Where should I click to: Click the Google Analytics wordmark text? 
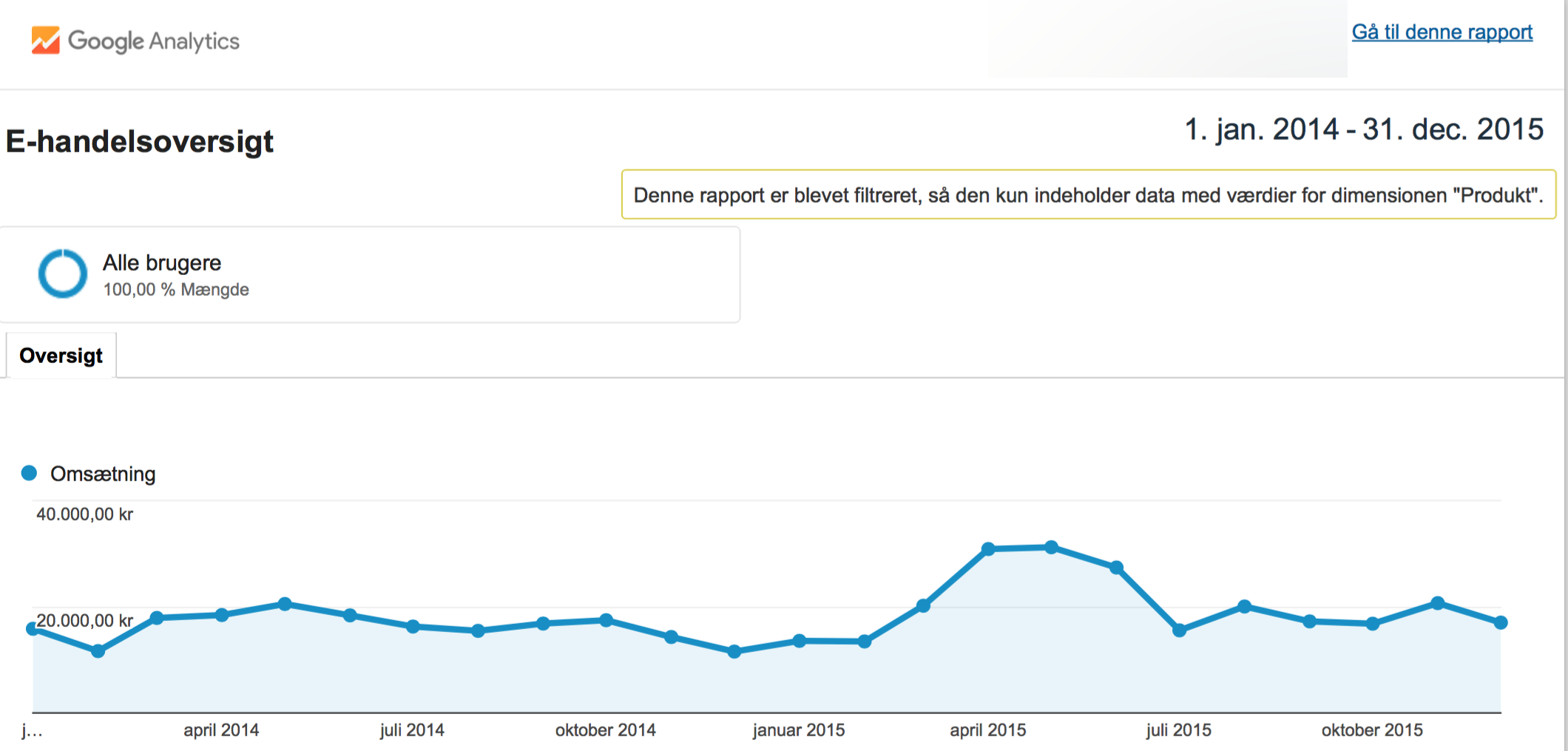point(154,41)
